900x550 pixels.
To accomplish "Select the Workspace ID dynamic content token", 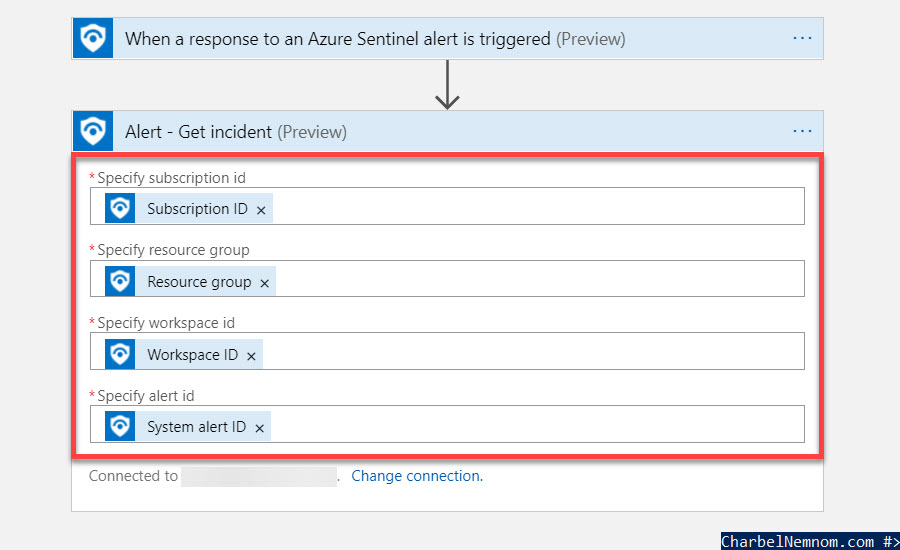I will 184,354.
